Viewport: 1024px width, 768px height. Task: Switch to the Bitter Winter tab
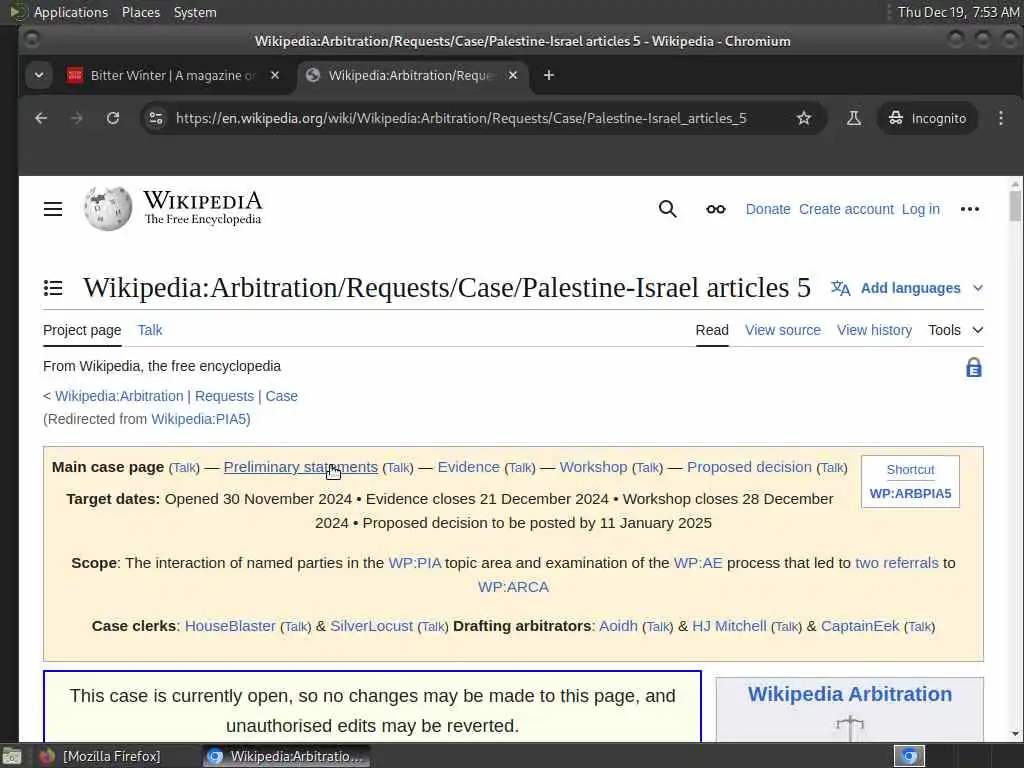pos(173,76)
